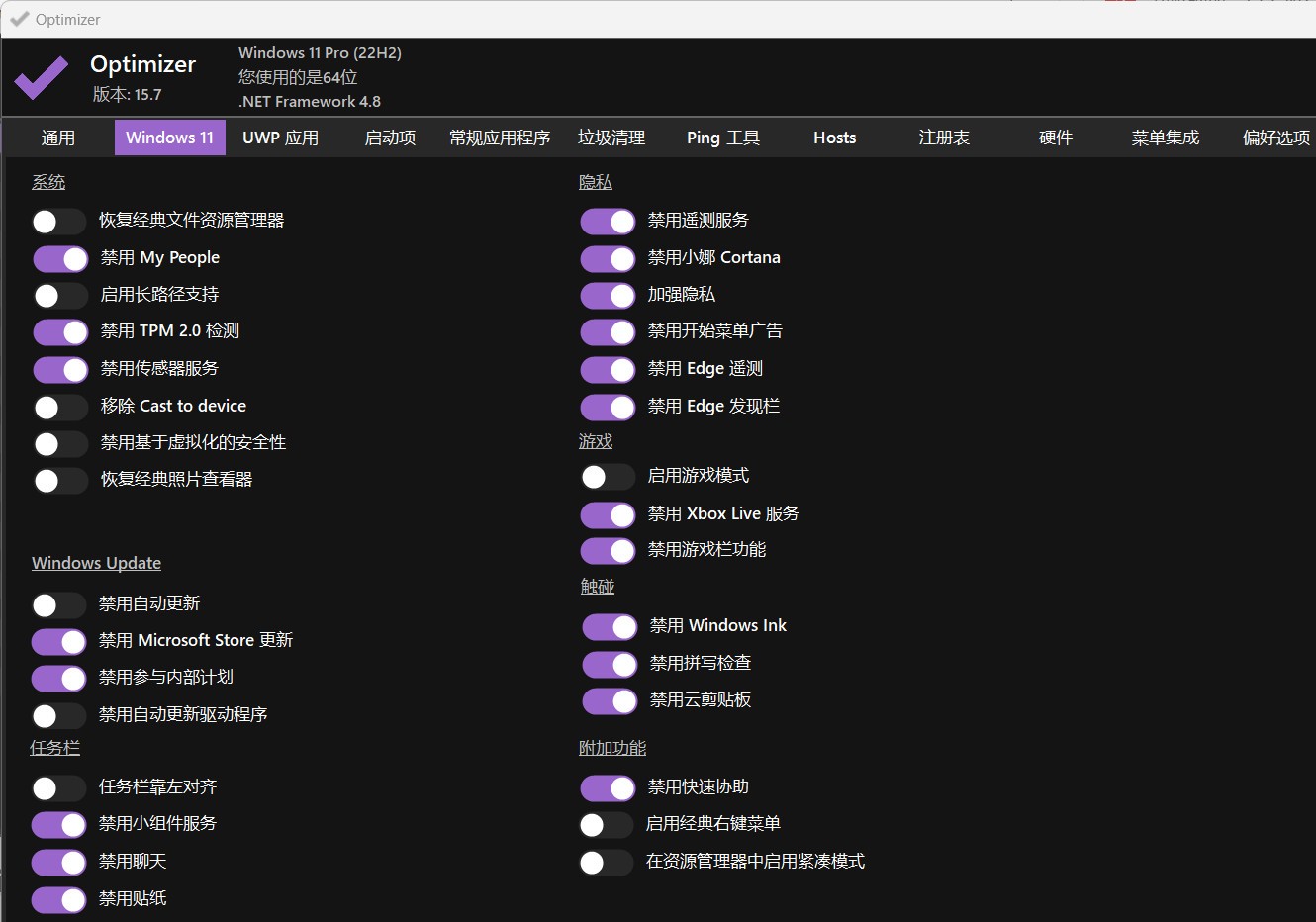Turn on 在资源管理器中启用紧凑模式
This screenshot has width=1316, height=922.
pos(606,863)
